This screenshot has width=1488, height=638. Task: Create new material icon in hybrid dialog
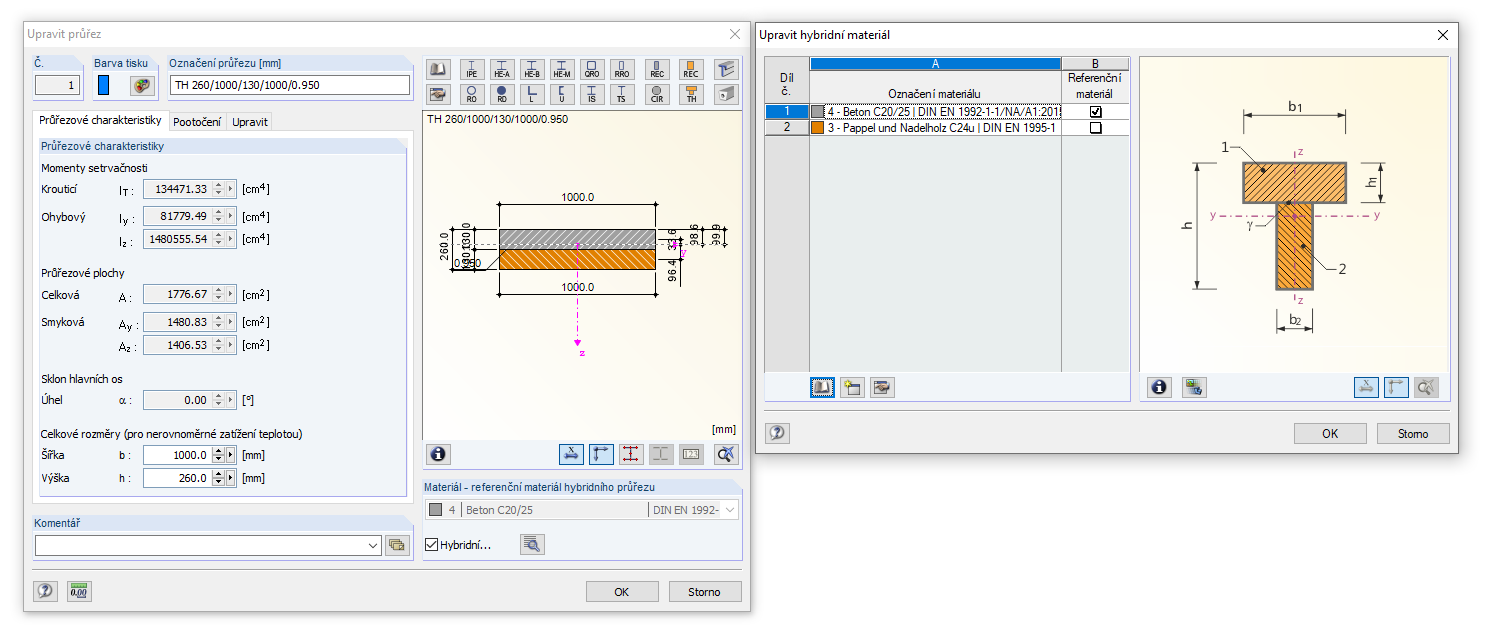(852, 387)
